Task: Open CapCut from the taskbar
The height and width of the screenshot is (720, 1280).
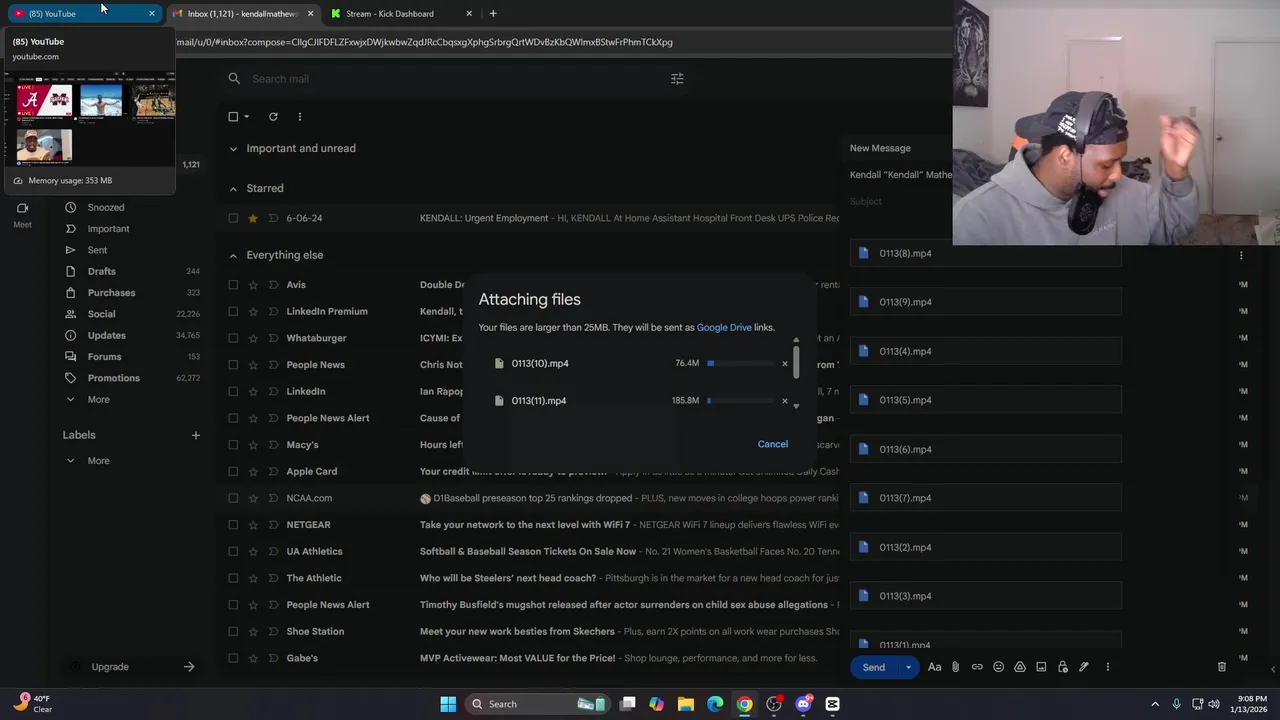Action: pyautogui.click(x=832, y=704)
